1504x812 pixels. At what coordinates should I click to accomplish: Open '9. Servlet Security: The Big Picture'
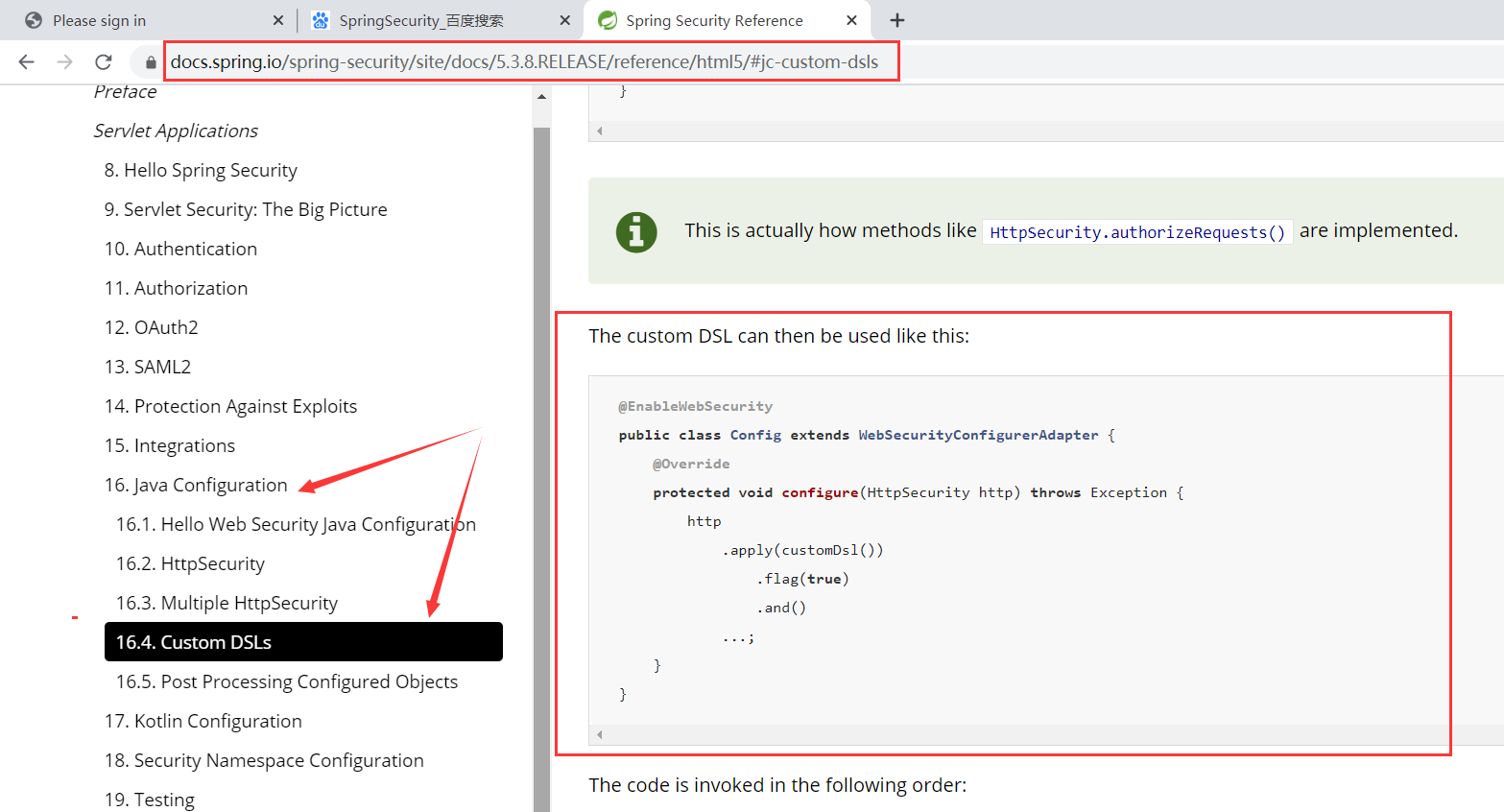(x=246, y=209)
